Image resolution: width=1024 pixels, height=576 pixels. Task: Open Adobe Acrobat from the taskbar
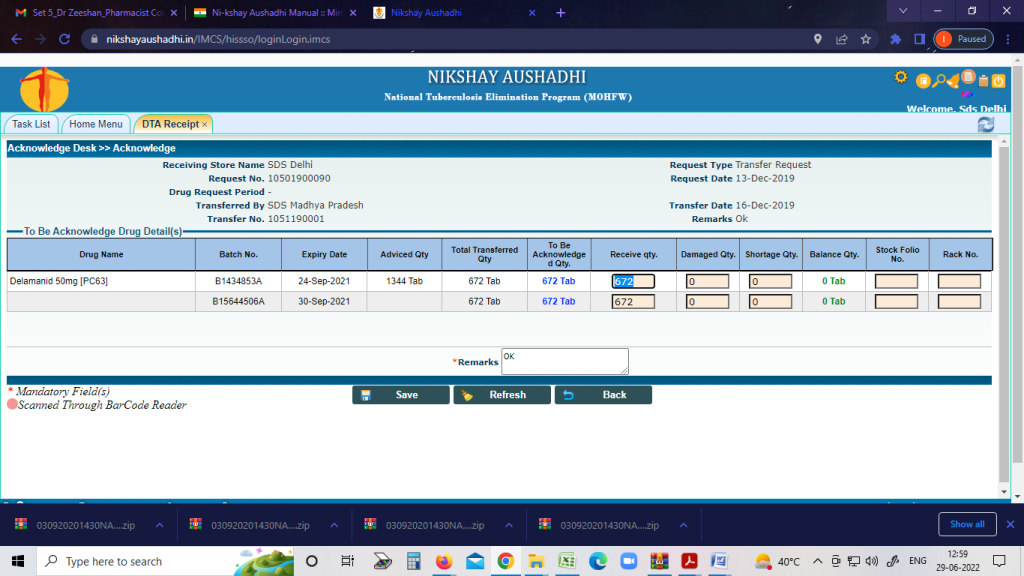(x=690, y=561)
